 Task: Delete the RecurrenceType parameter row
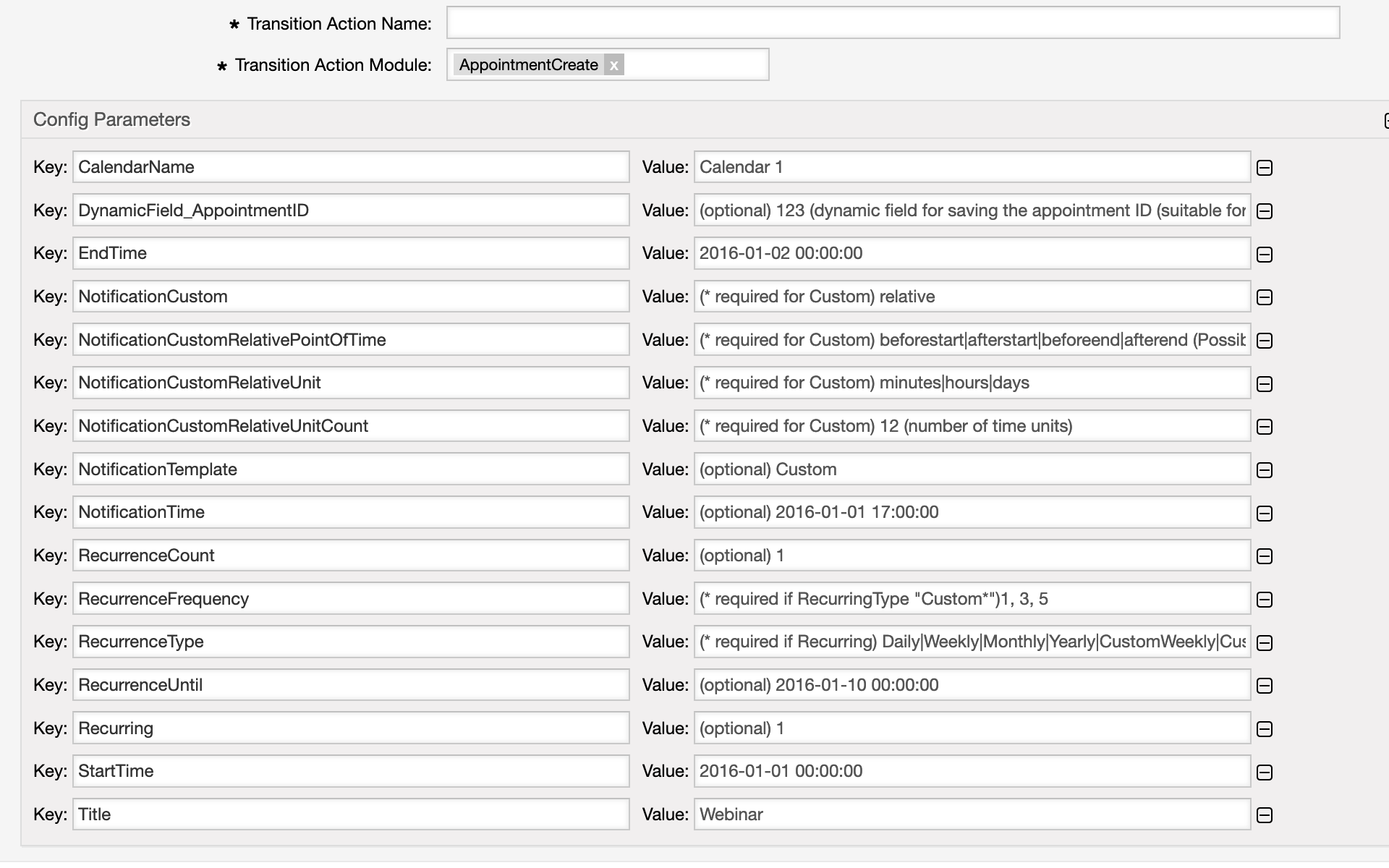pos(1265,643)
